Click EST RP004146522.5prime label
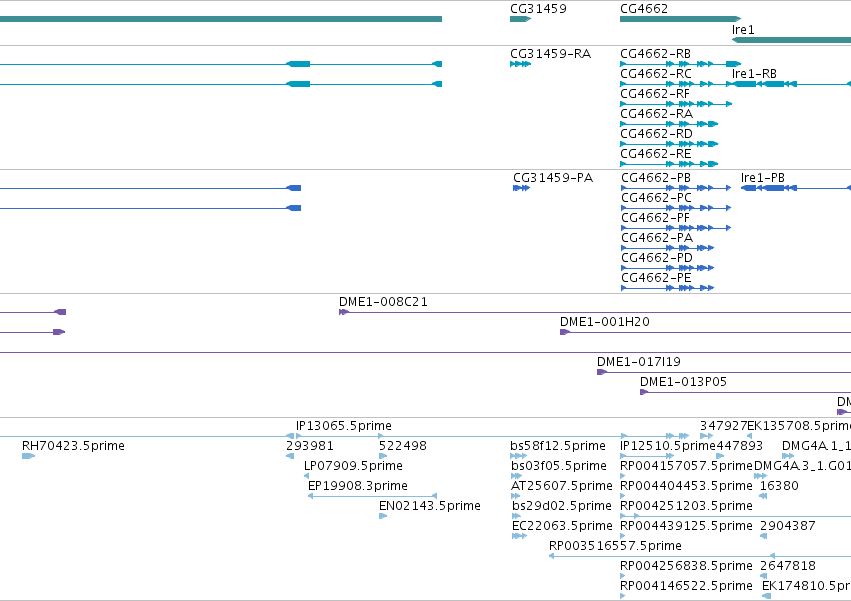Viewport: 851px width, 601px height. [x=687, y=586]
